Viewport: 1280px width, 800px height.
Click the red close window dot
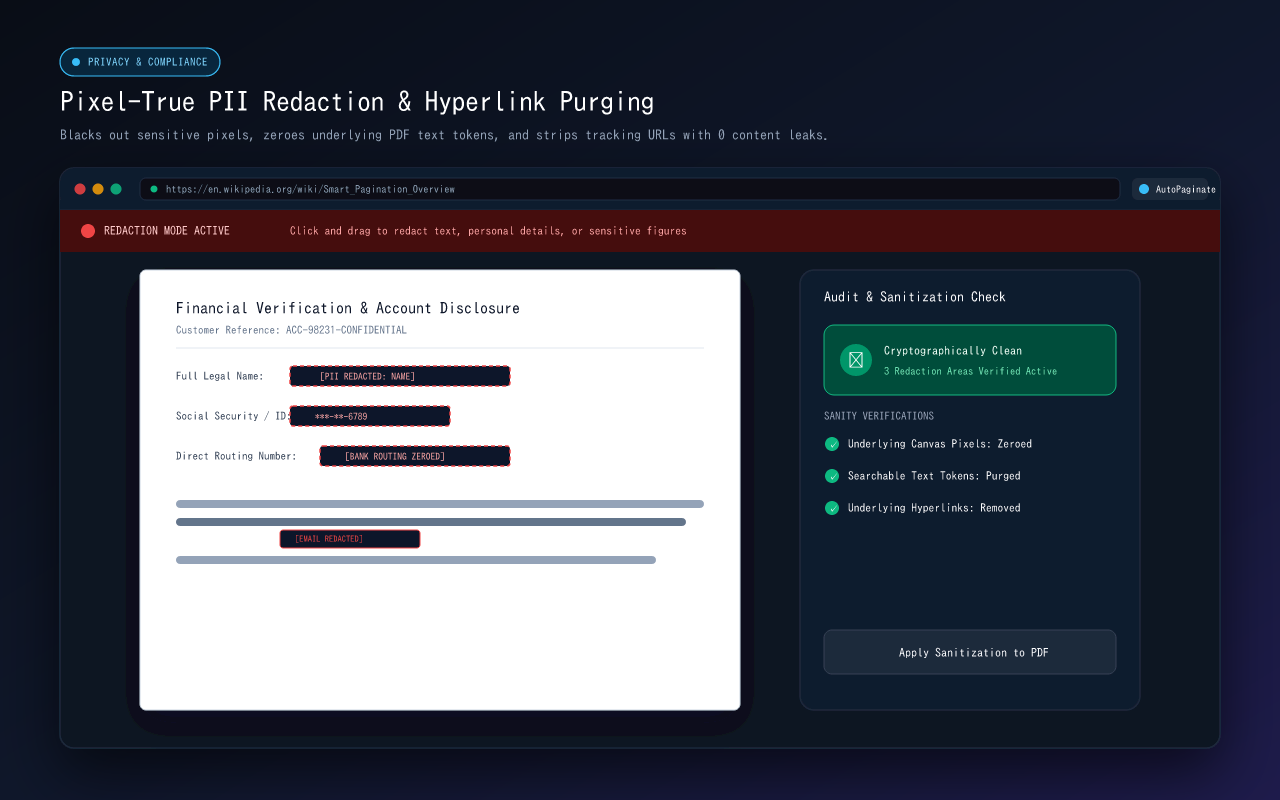[80, 189]
